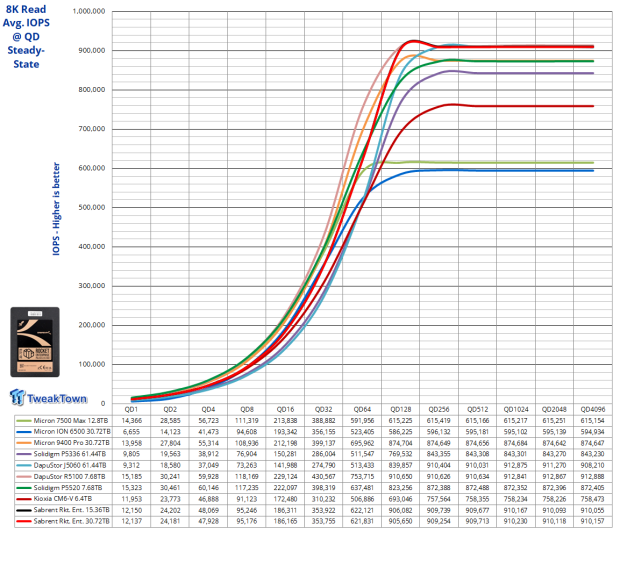This screenshot has width=620, height=568.
Task: Click the orange Micron 9400 Pro swatch
Action: pos(23,443)
